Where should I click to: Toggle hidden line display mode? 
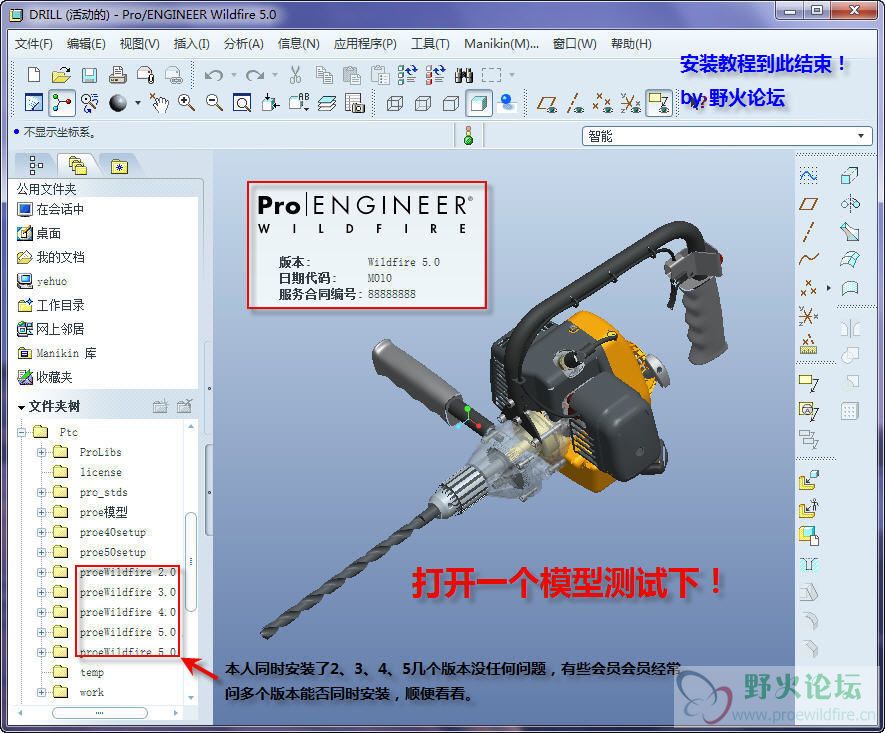pos(423,103)
